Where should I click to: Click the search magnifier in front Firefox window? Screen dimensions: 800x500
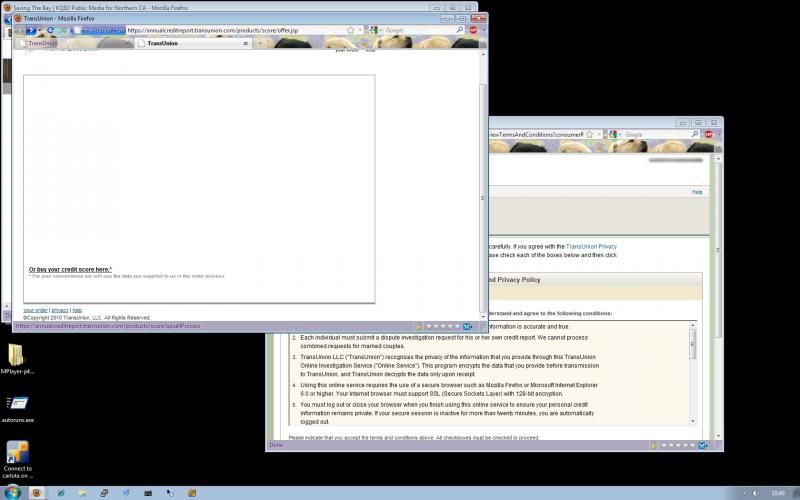click(x=458, y=30)
